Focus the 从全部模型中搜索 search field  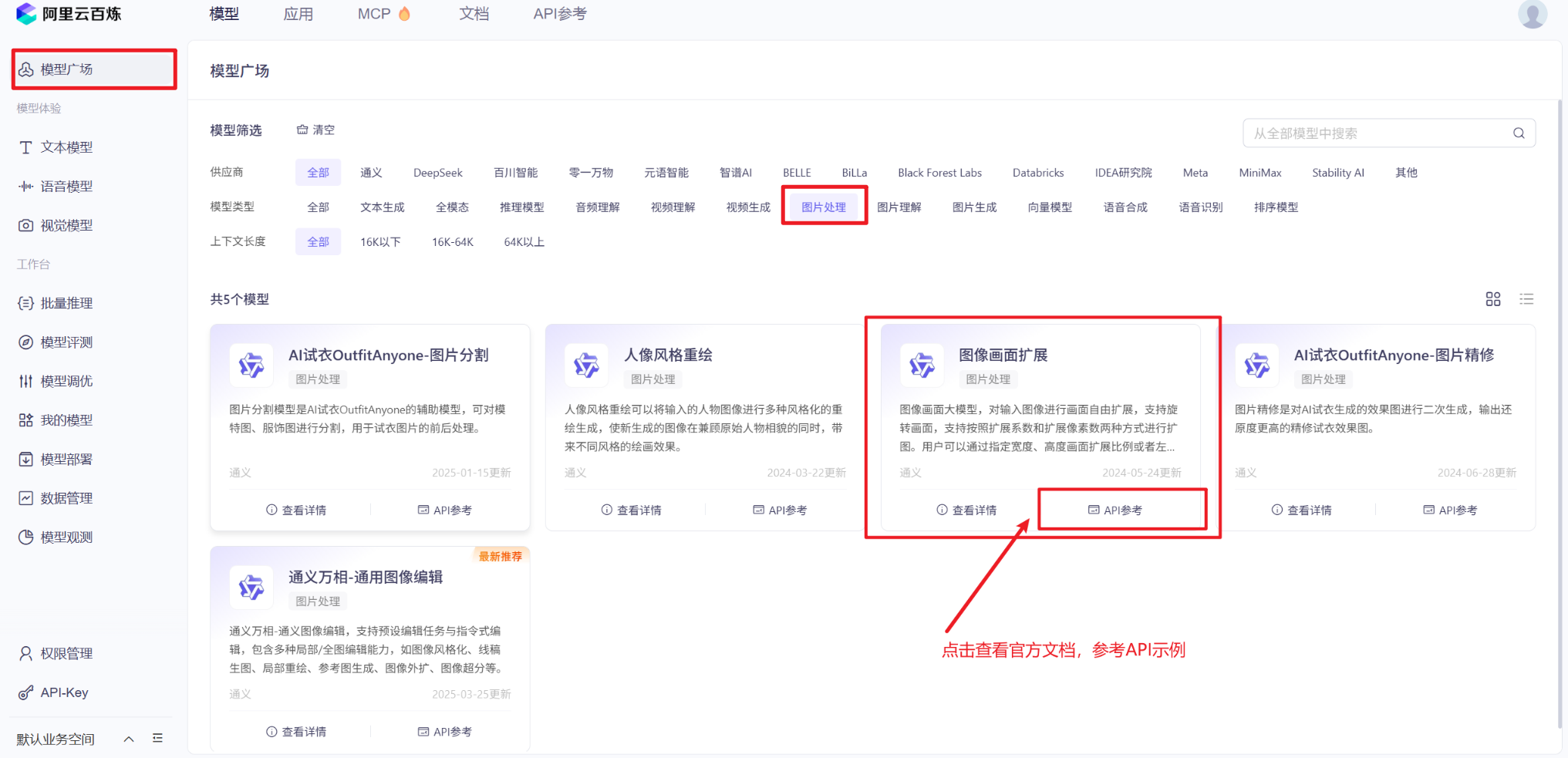1389,133
